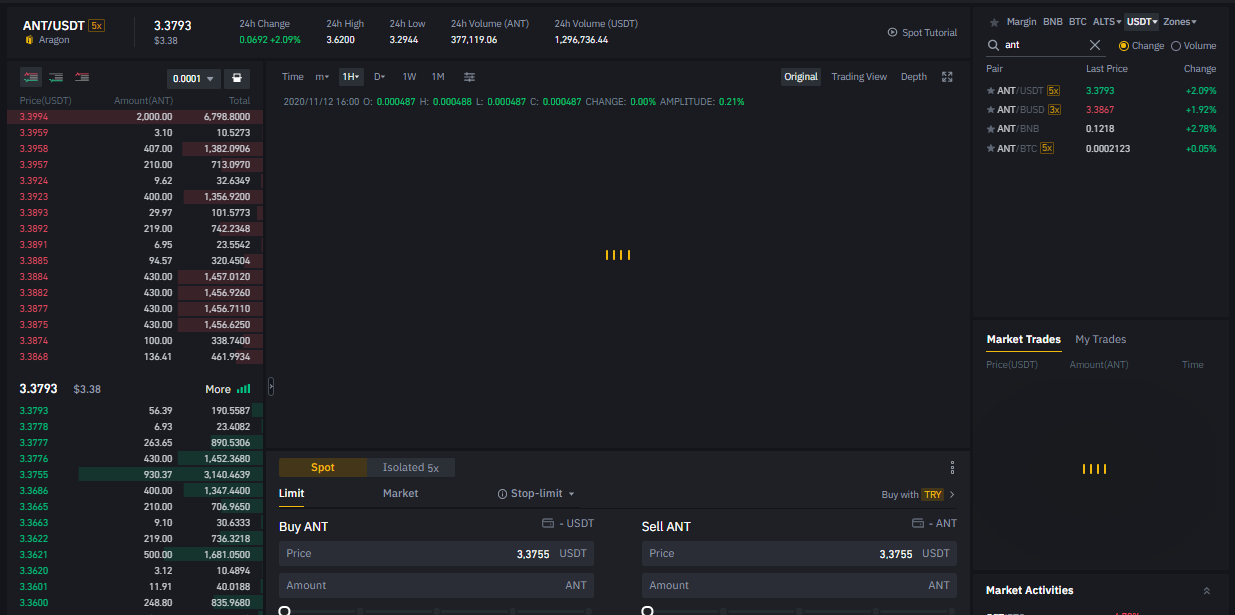Viewport: 1235px width, 615px height.
Task: Click the 5x leverage badge beside ANT/USDT title
Action: click(96, 25)
